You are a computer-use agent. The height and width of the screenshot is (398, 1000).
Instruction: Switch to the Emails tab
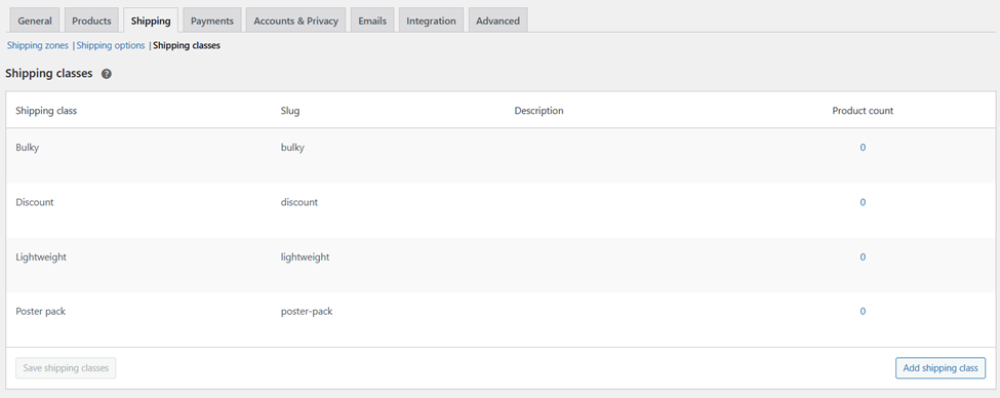(372, 20)
